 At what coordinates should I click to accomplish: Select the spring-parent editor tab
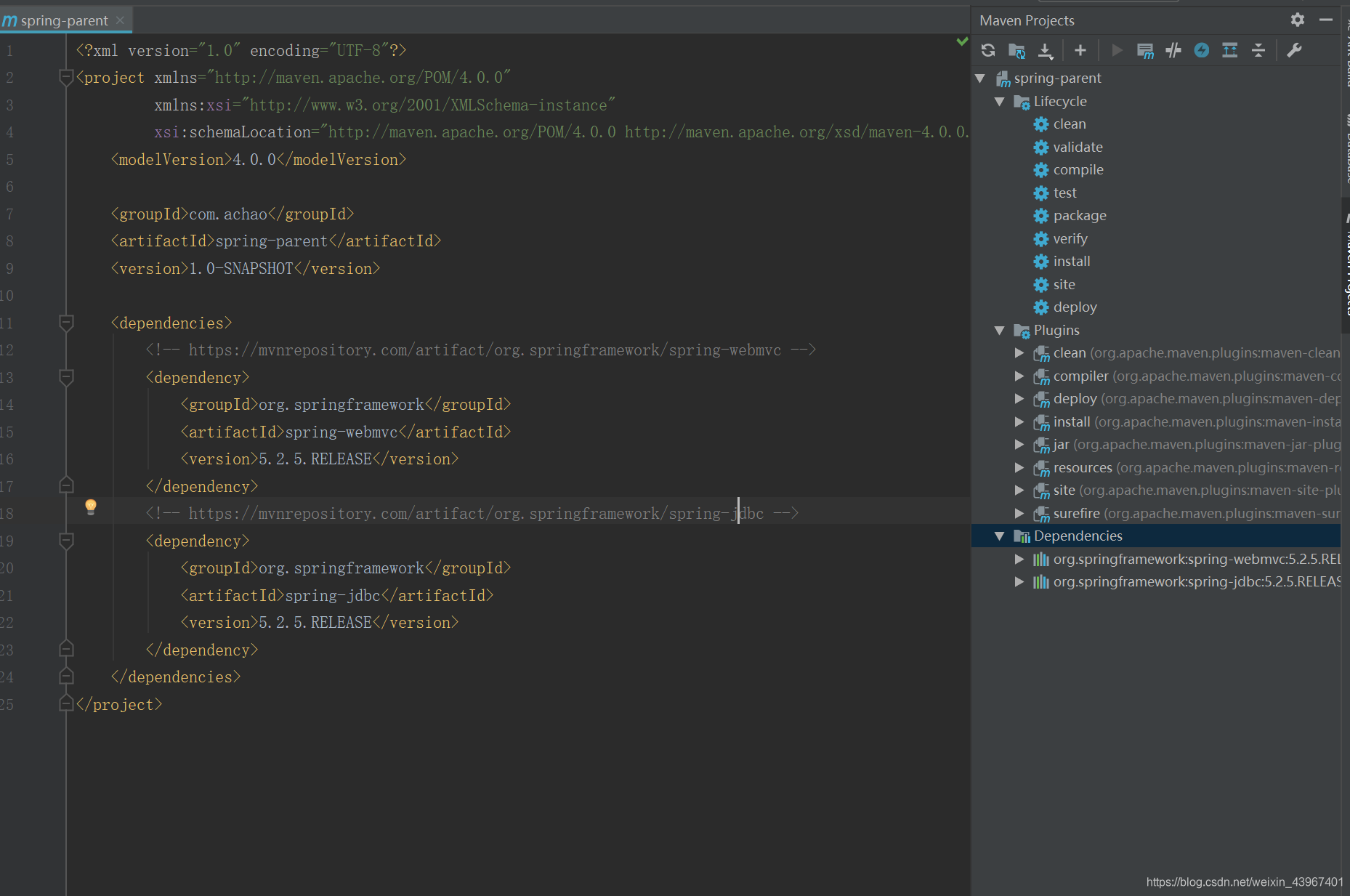coord(65,20)
